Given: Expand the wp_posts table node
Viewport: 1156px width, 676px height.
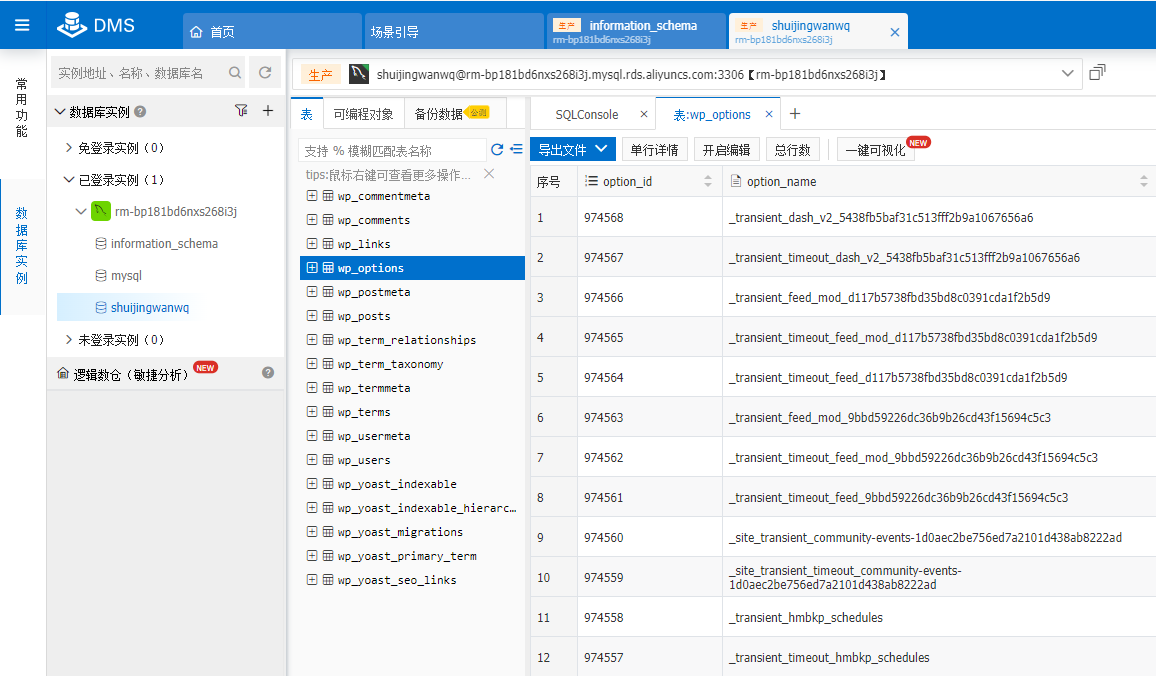Looking at the screenshot, I should point(312,316).
